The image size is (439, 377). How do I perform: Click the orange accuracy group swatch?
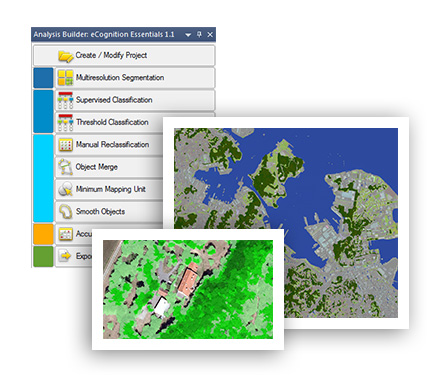point(43,234)
